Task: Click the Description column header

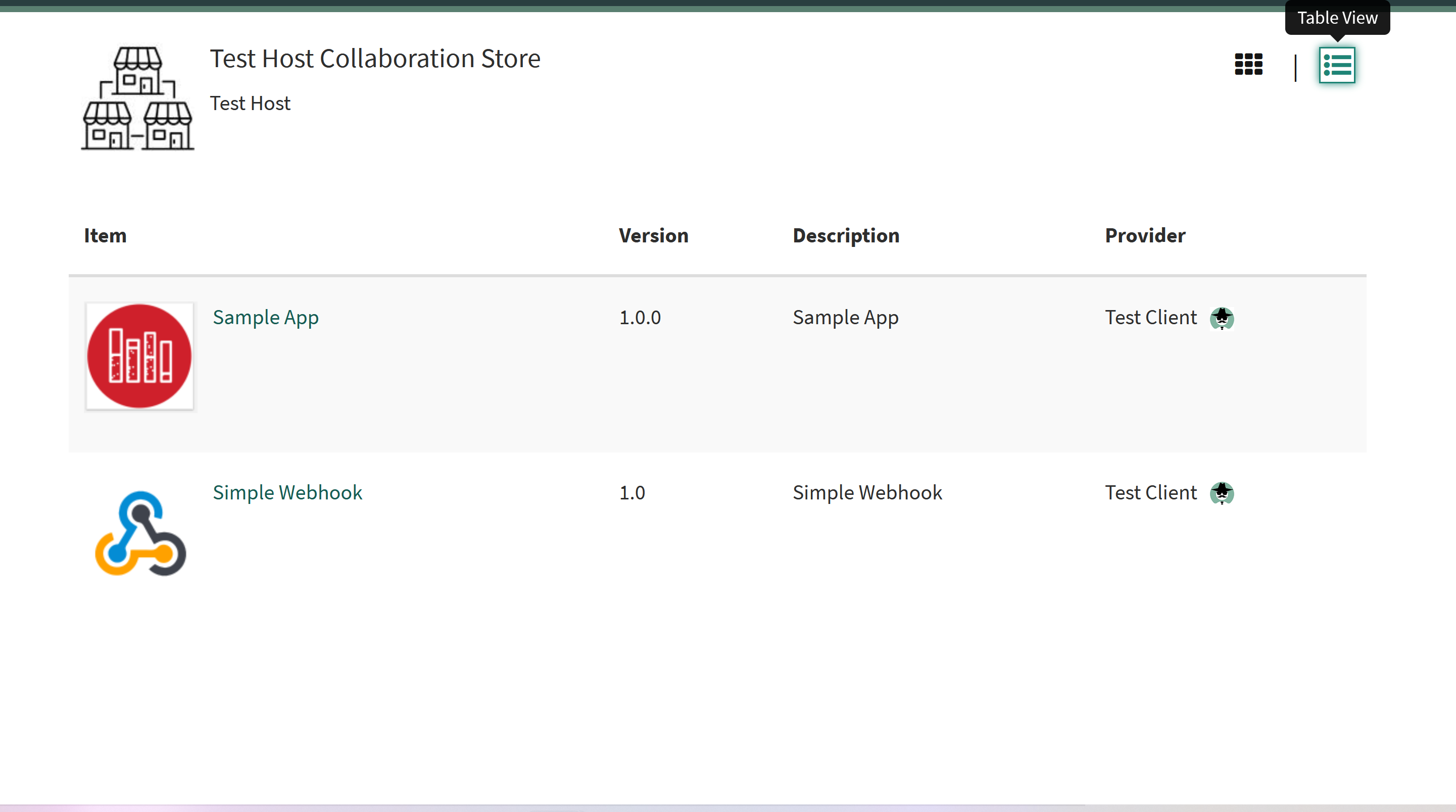Action: 846,236
